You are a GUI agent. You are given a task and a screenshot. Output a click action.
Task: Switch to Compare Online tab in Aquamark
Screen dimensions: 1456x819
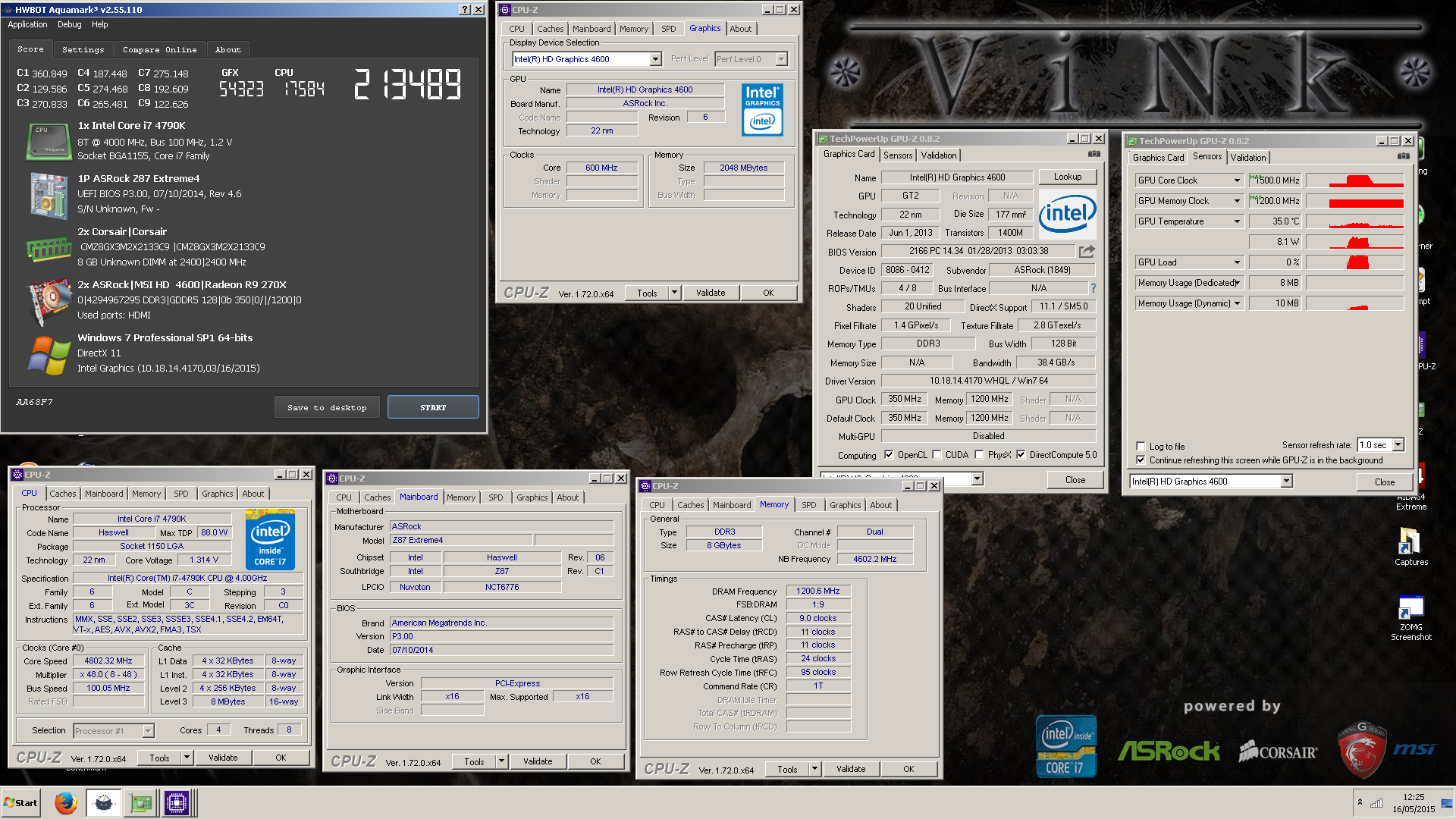pos(159,50)
